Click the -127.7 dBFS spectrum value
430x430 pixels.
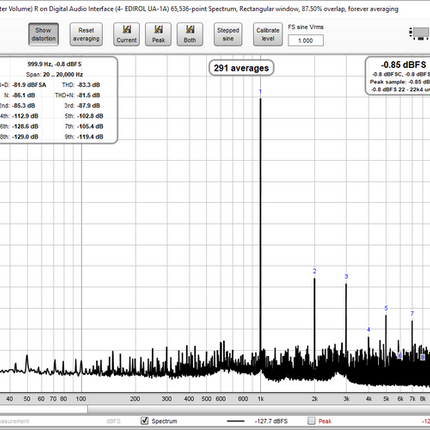pyautogui.click(x=271, y=421)
